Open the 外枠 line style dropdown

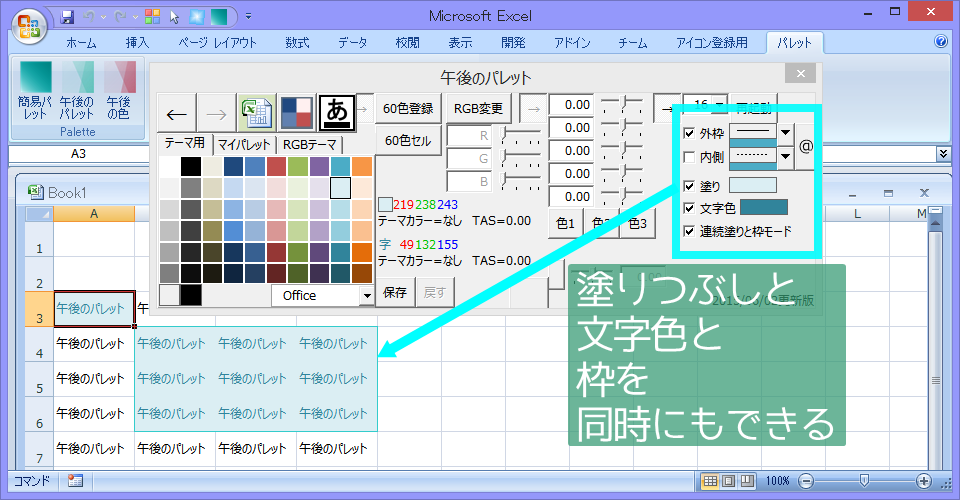click(x=785, y=132)
